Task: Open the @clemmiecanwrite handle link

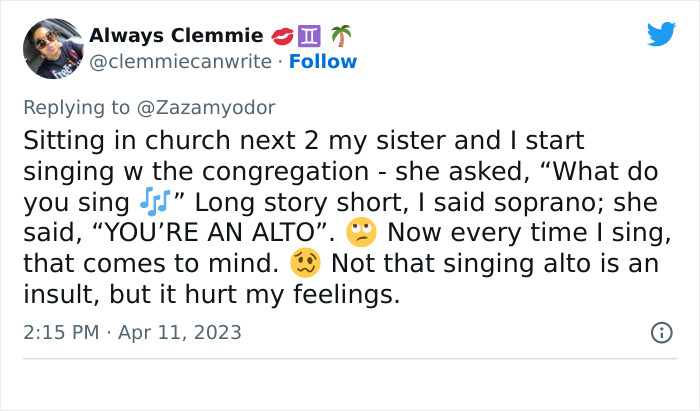Action: pos(180,62)
